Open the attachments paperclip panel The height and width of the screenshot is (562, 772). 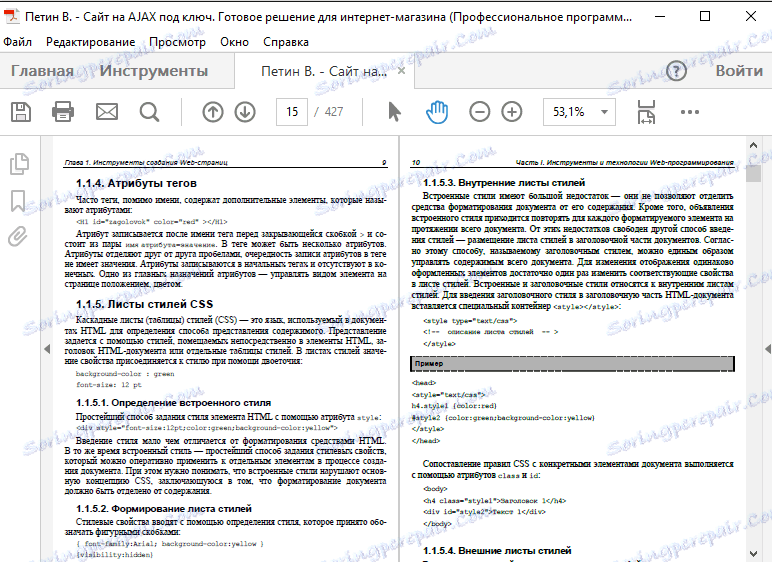18,236
